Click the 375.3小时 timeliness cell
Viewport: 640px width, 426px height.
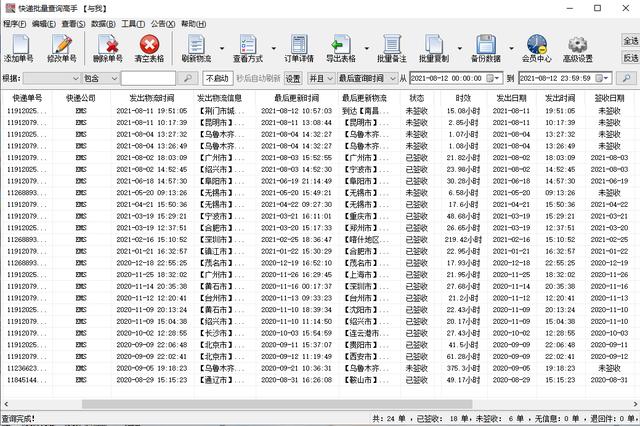click(x=463, y=368)
